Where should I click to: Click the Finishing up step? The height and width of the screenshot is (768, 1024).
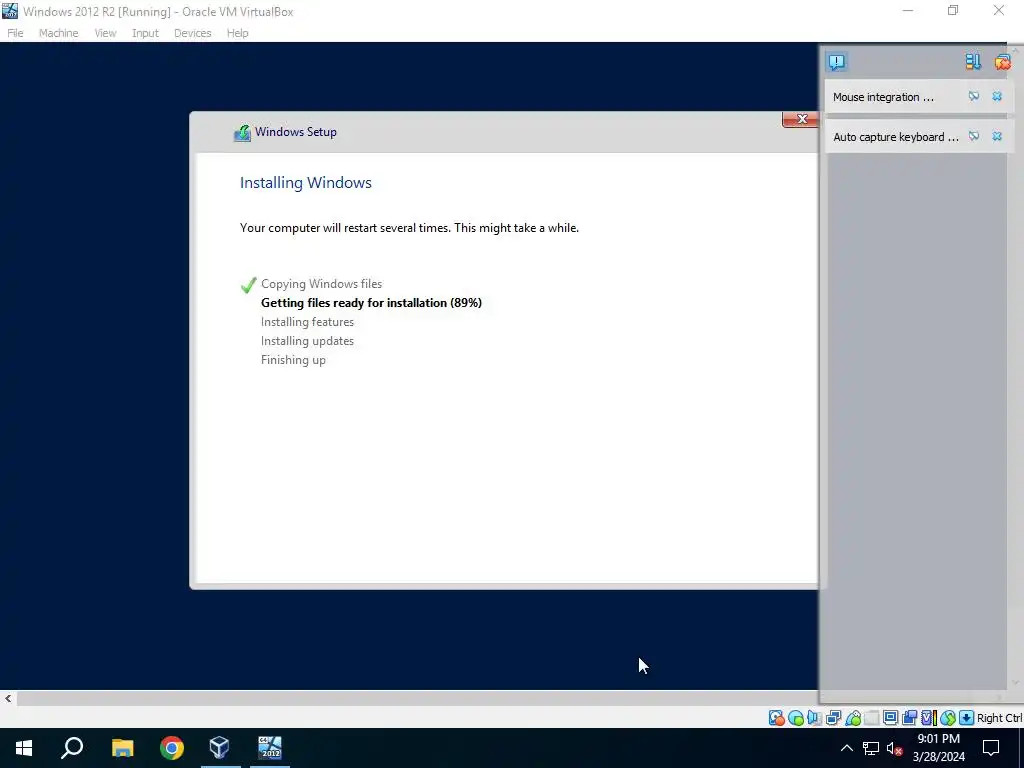293,360
